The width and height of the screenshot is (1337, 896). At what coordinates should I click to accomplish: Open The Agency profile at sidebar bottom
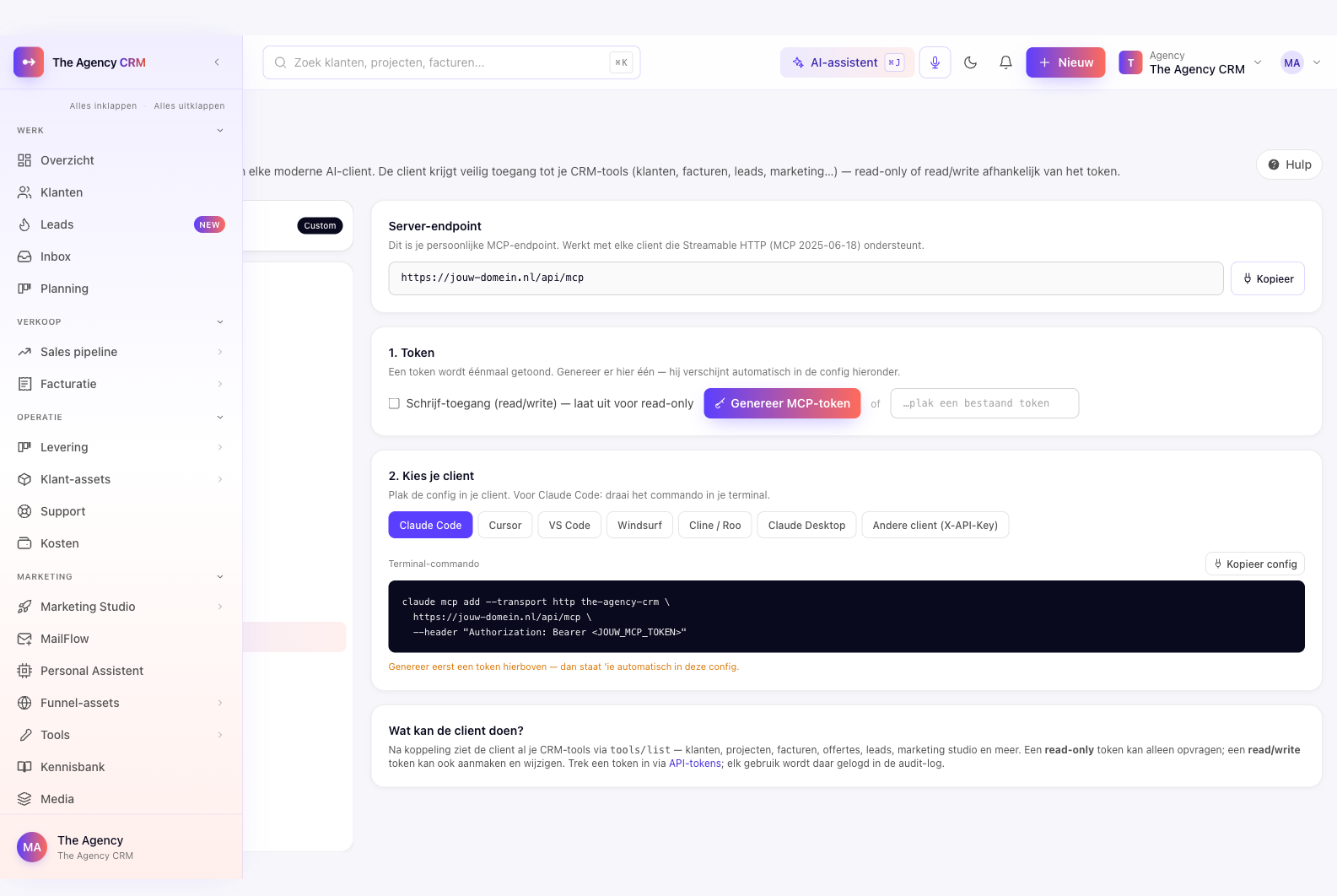[x=121, y=847]
